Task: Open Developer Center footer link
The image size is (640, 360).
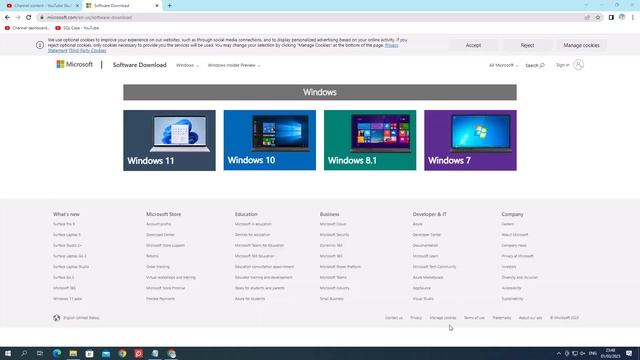Action: 427,235
